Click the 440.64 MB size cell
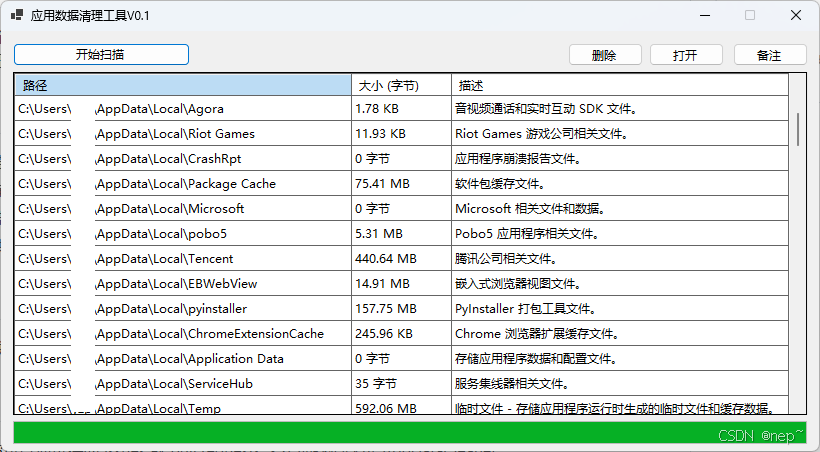820x452 pixels. (x=402, y=259)
